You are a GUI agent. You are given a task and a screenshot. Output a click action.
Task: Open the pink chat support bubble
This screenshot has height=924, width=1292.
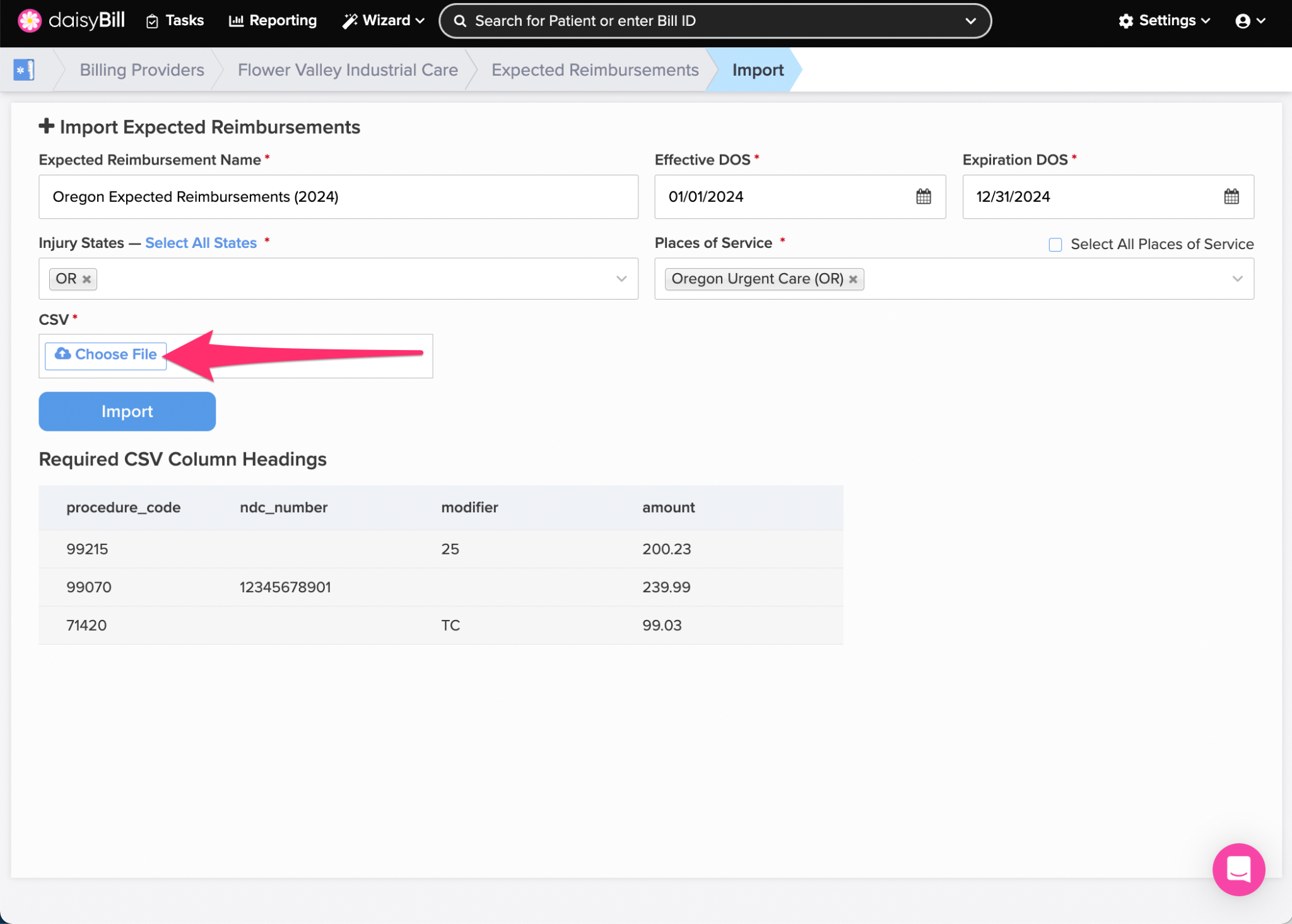[1238, 869]
